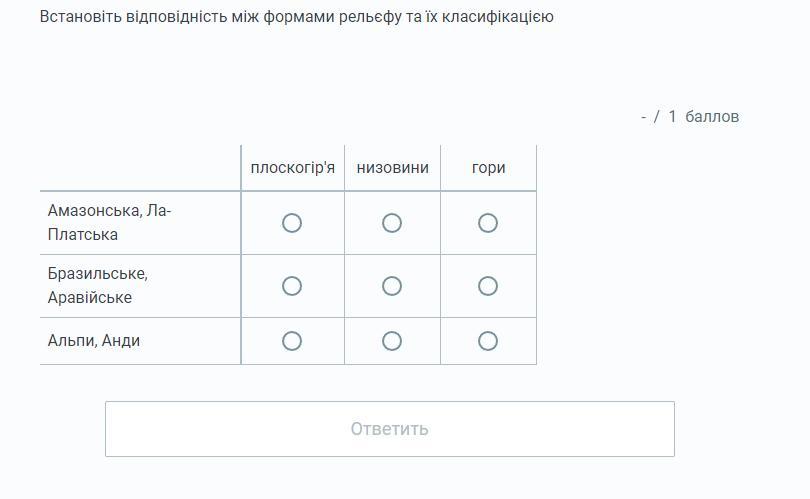
Task: Click the question text about форми рельєфу
Action: point(297,17)
